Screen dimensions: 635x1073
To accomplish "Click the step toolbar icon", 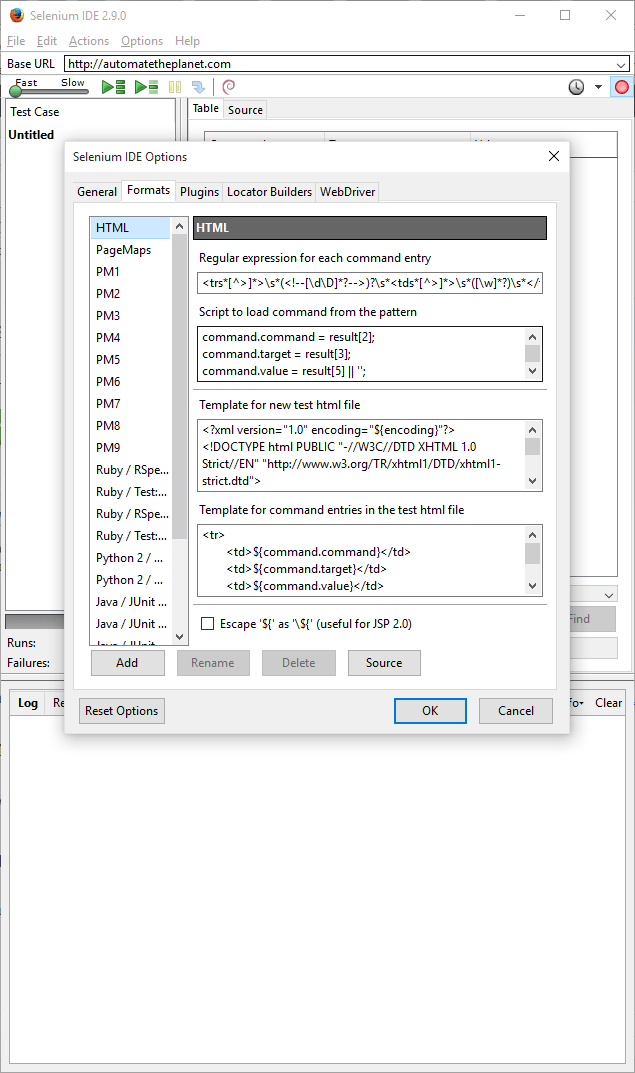I will coord(198,87).
